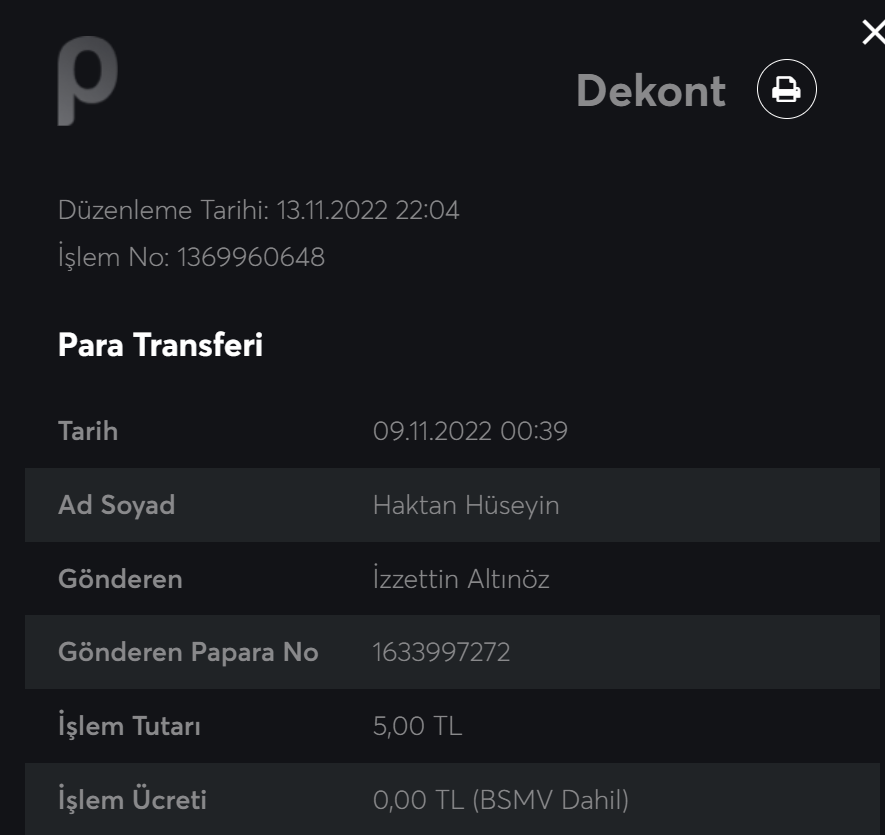Click the Ad Soyad label
885x835 pixels.
[x=116, y=505]
